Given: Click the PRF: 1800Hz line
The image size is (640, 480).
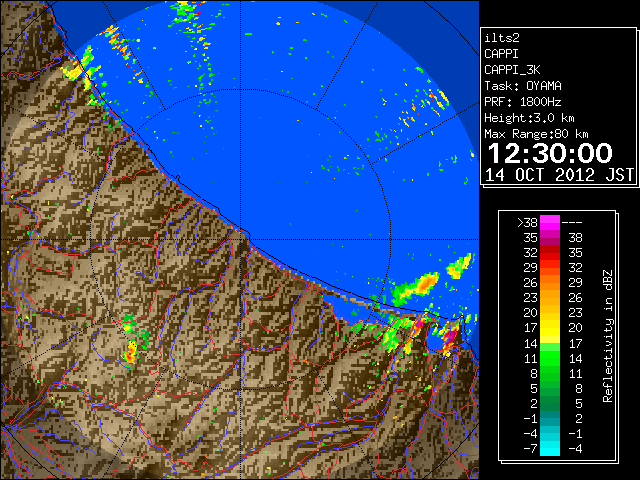Looking at the screenshot, I should [x=523, y=102].
